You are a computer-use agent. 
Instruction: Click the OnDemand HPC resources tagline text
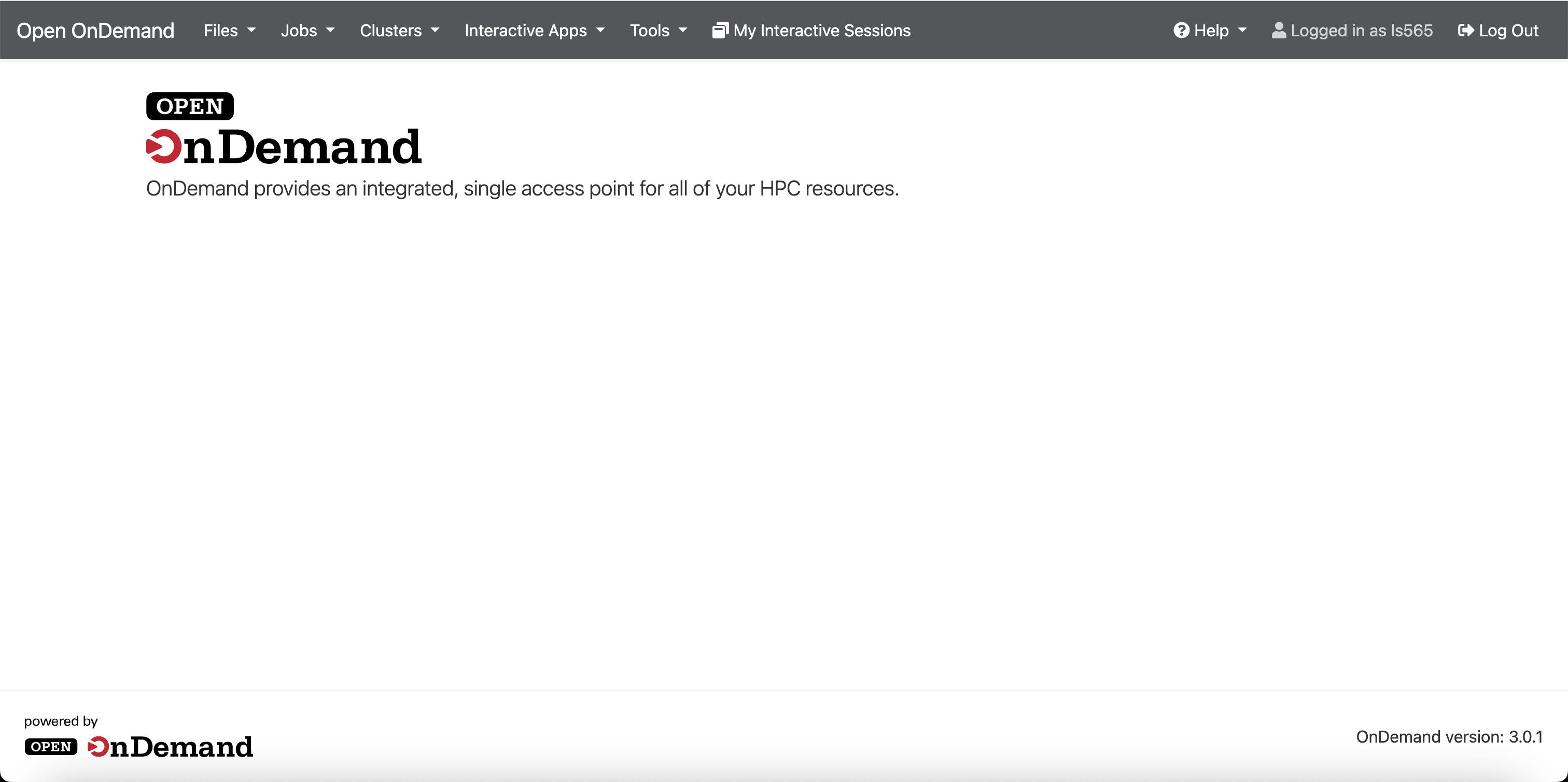tap(522, 188)
